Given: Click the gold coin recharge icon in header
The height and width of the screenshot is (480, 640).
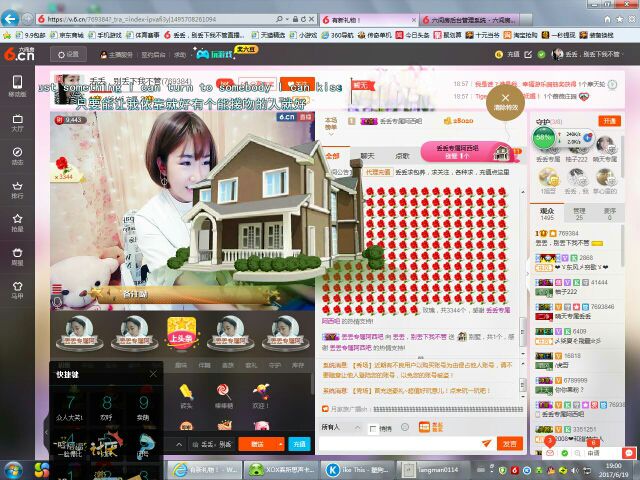Looking at the screenshot, I should 498,54.
